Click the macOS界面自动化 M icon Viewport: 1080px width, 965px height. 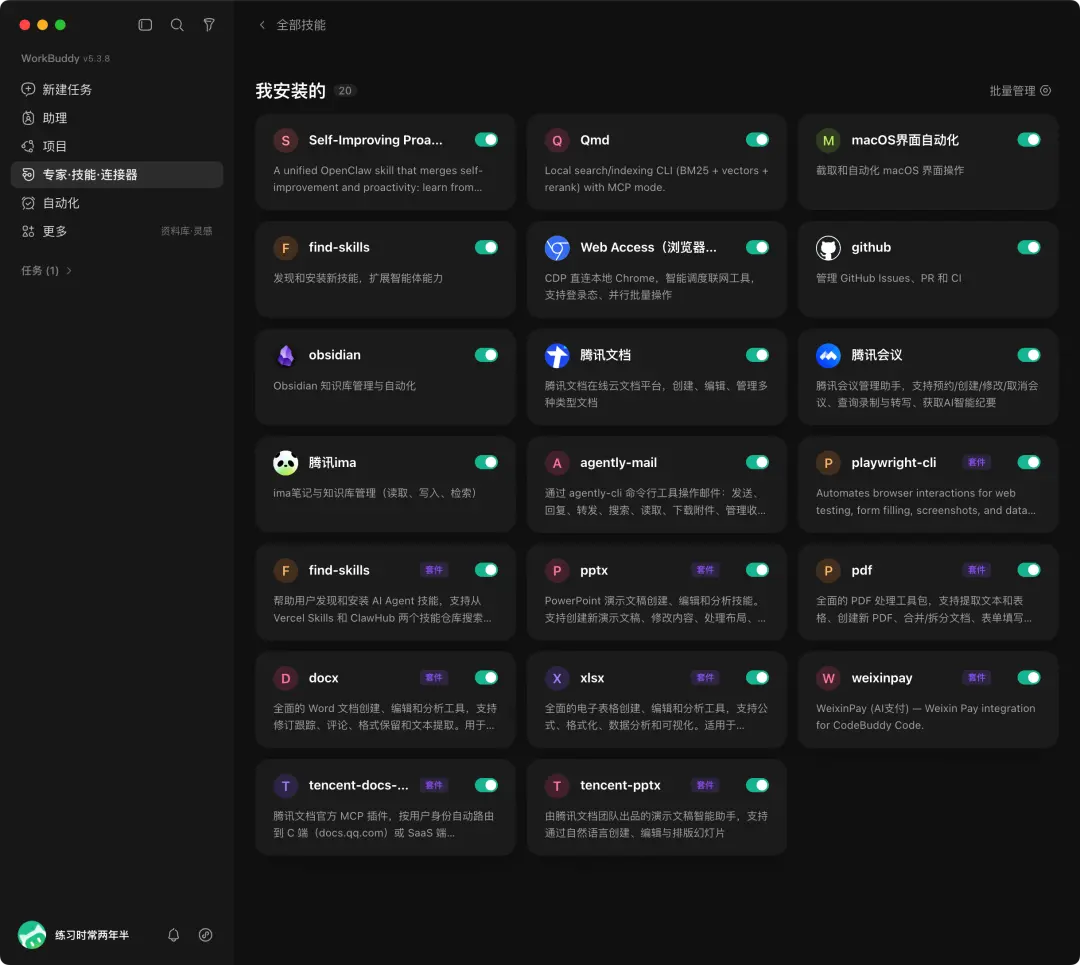[828, 141]
